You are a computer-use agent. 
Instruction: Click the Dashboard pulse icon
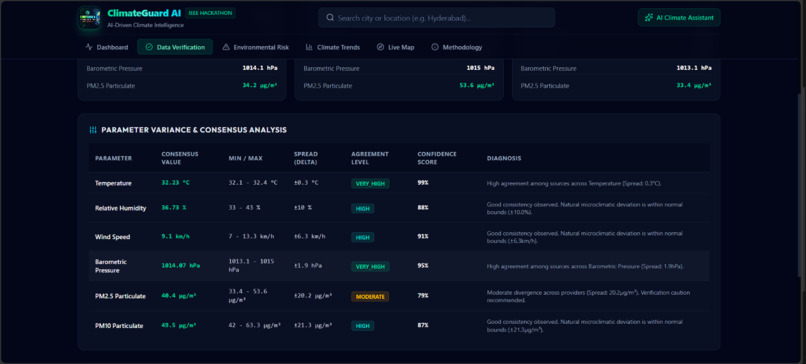pos(89,47)
